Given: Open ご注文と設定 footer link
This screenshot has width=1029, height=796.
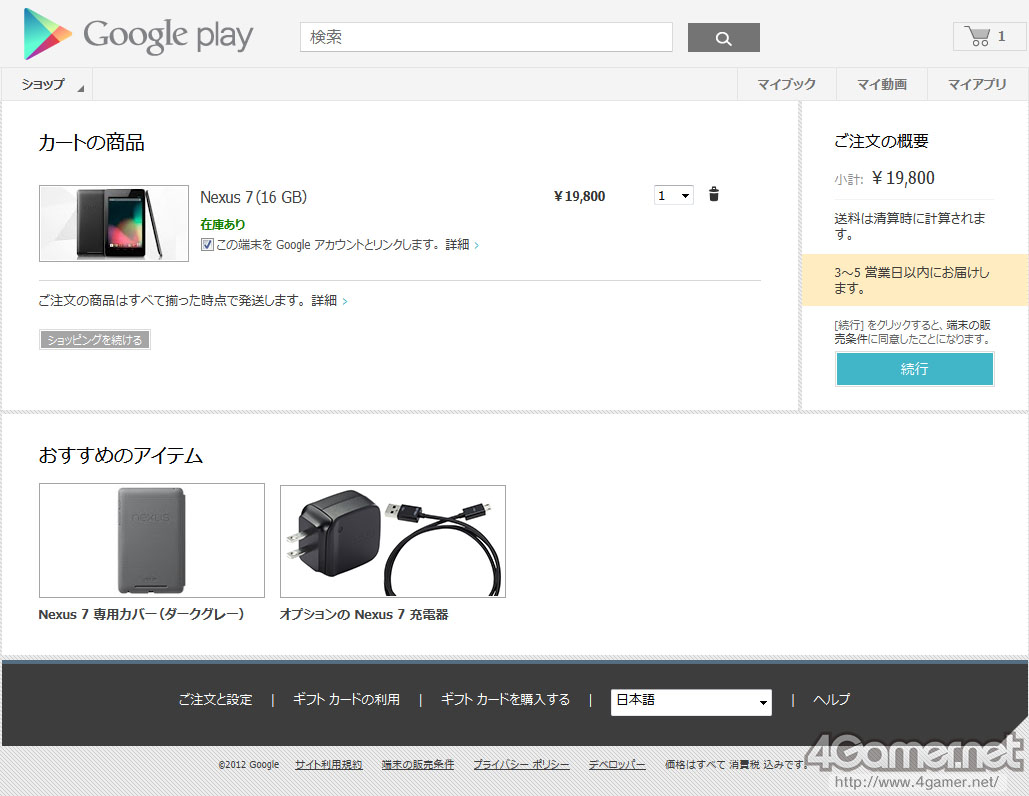Looking at the screenshot, I should (215, 700).
